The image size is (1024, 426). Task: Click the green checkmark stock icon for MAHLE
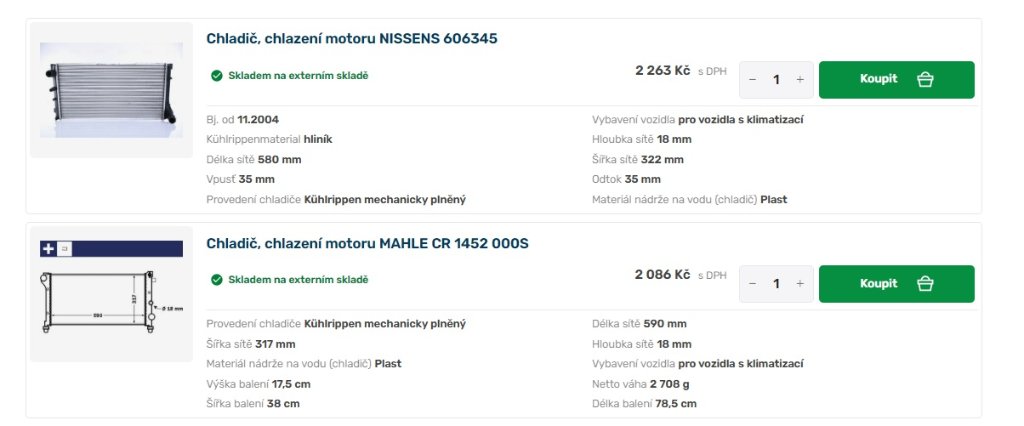tap(216, 280)
